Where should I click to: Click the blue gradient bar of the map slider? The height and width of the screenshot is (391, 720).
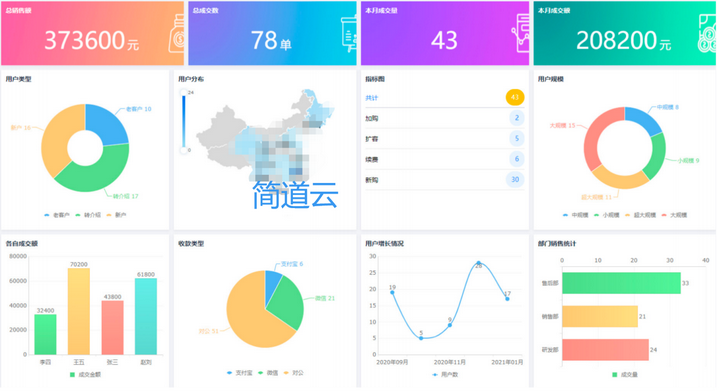pos(184,121)
